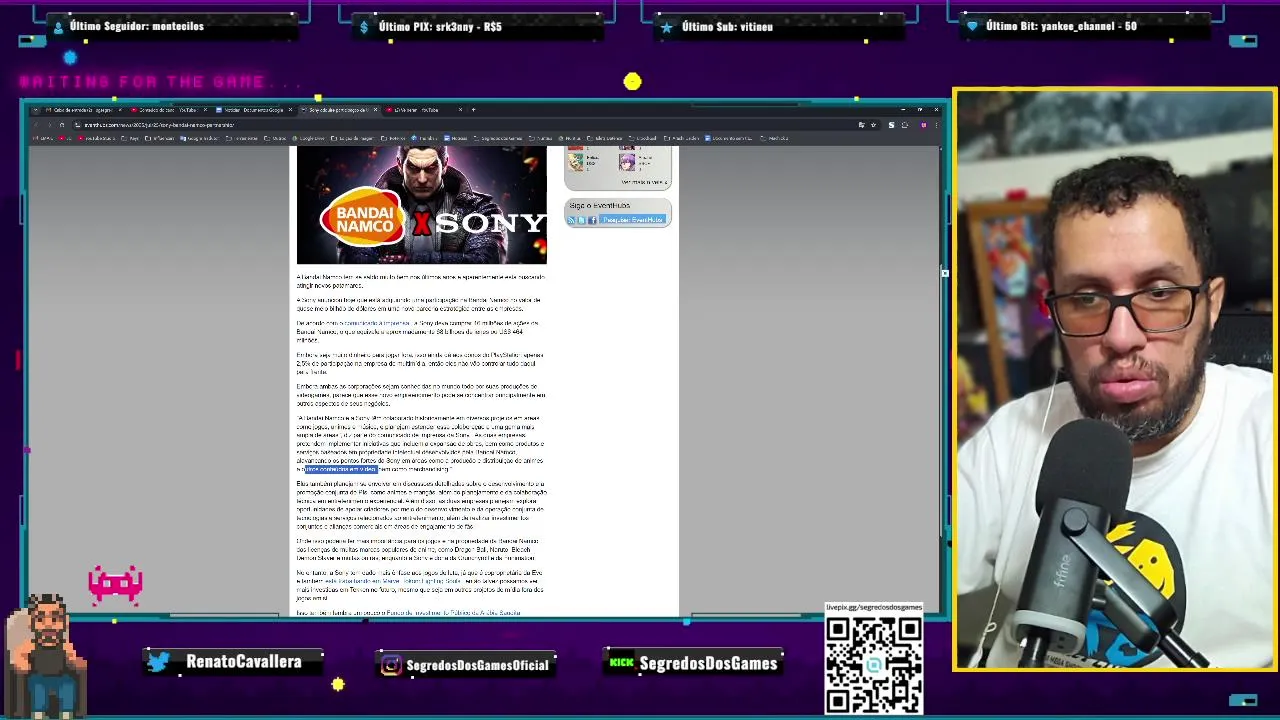Go back in browser history
The width and height of the screenshot is (1280, 720).
tap(36, 125)
